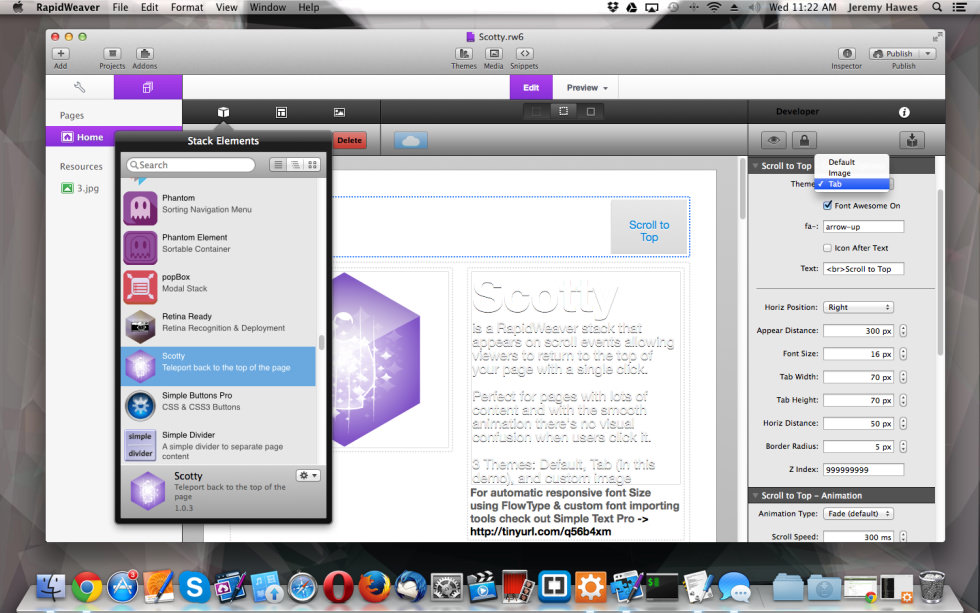Select Tab theme option
Viewport: 980px width, 613px height.
[x=852, y=184]
